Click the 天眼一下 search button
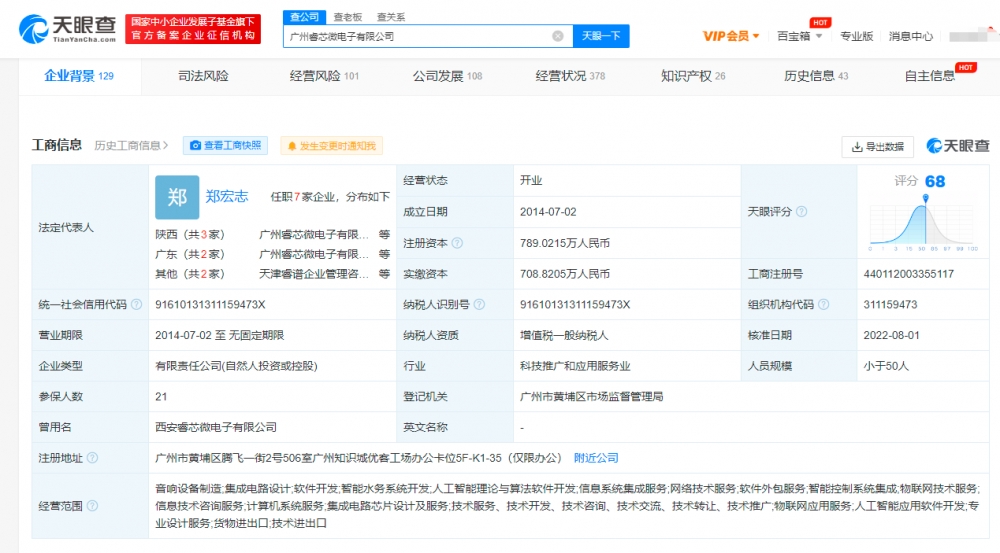This screenshot has height=553, width=1000. tap(601, 36)
